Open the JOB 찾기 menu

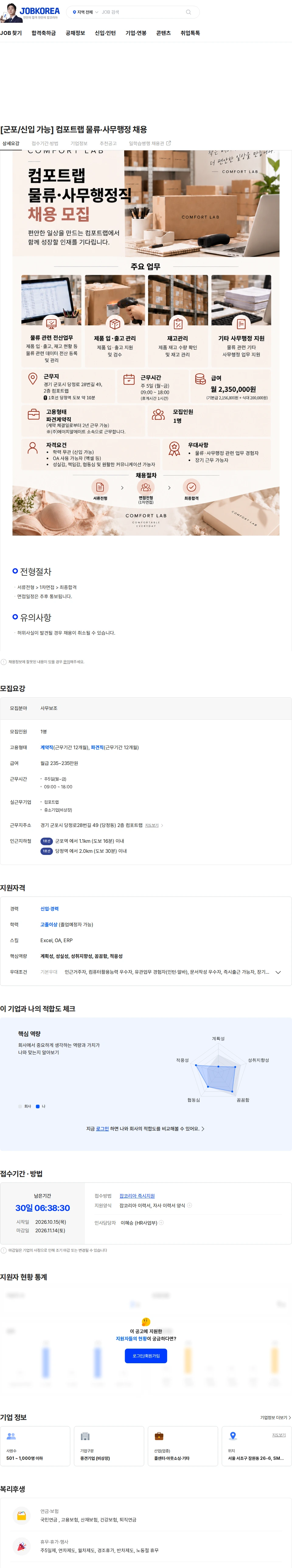11,33
